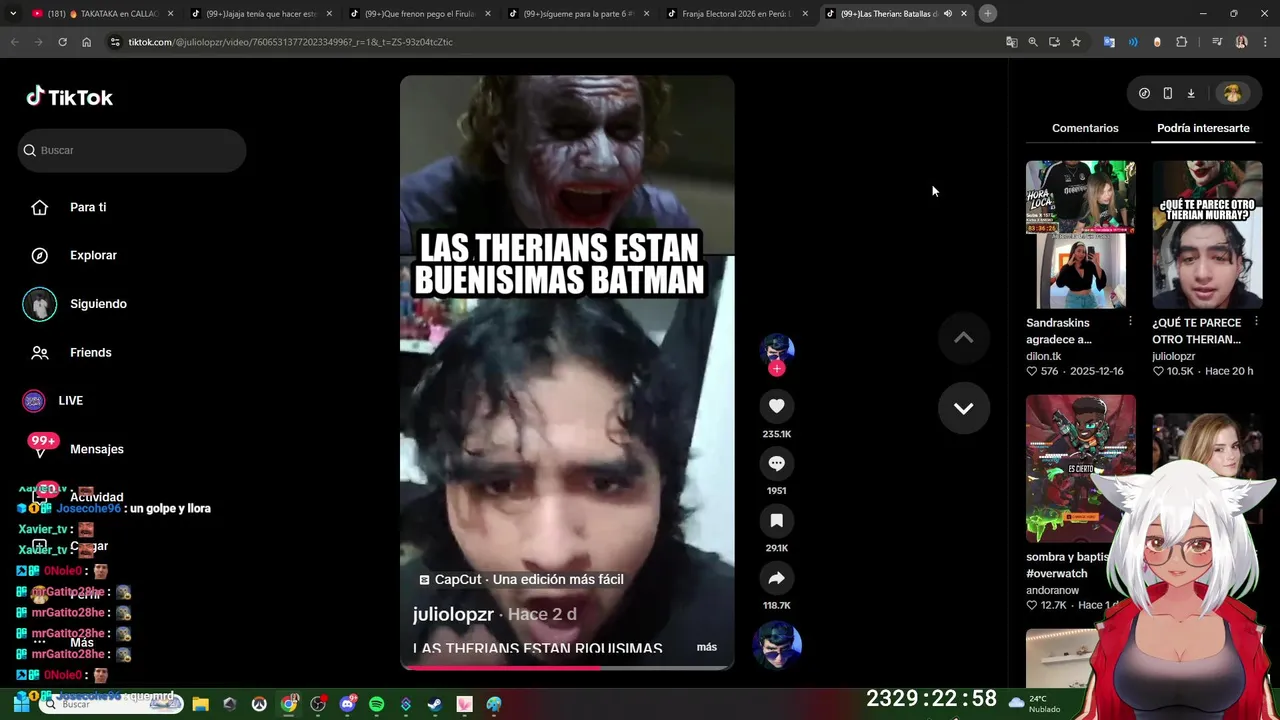Screen dimensions: 1280x720
Task: Seek on the video progress bar
Action: (x=567, y=667)
